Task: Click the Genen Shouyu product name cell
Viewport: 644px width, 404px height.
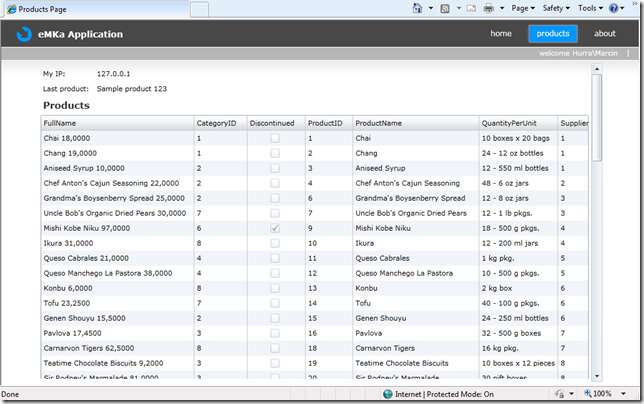Action: [416, 318]
